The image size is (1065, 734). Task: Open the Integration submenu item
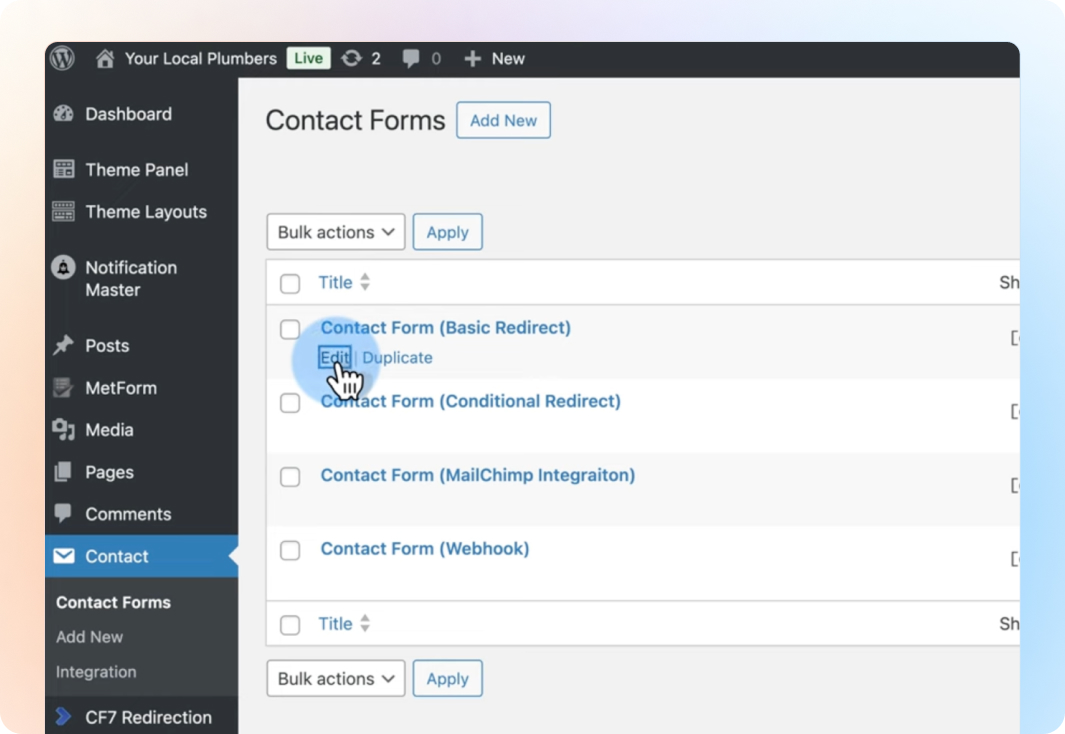pyautogui.click(x=96, y=672)
